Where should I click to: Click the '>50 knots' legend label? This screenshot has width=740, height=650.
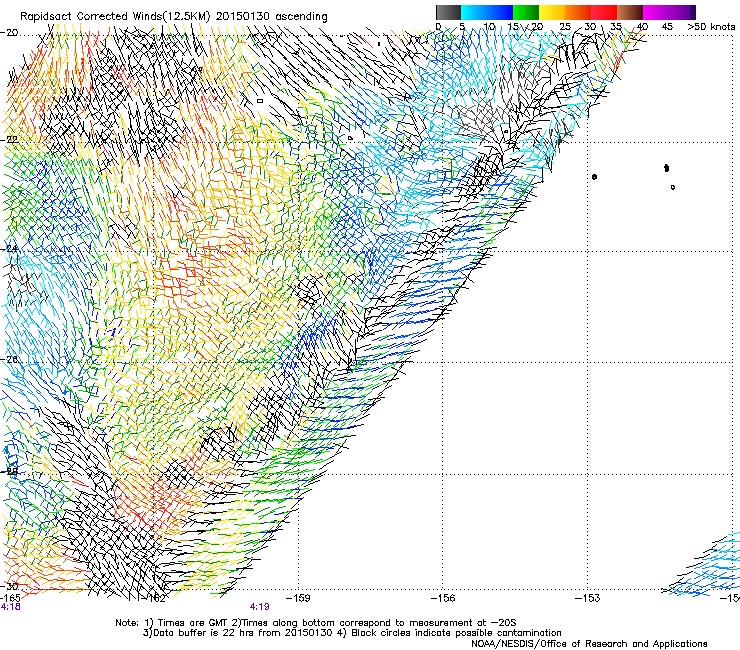coord(711,26)
